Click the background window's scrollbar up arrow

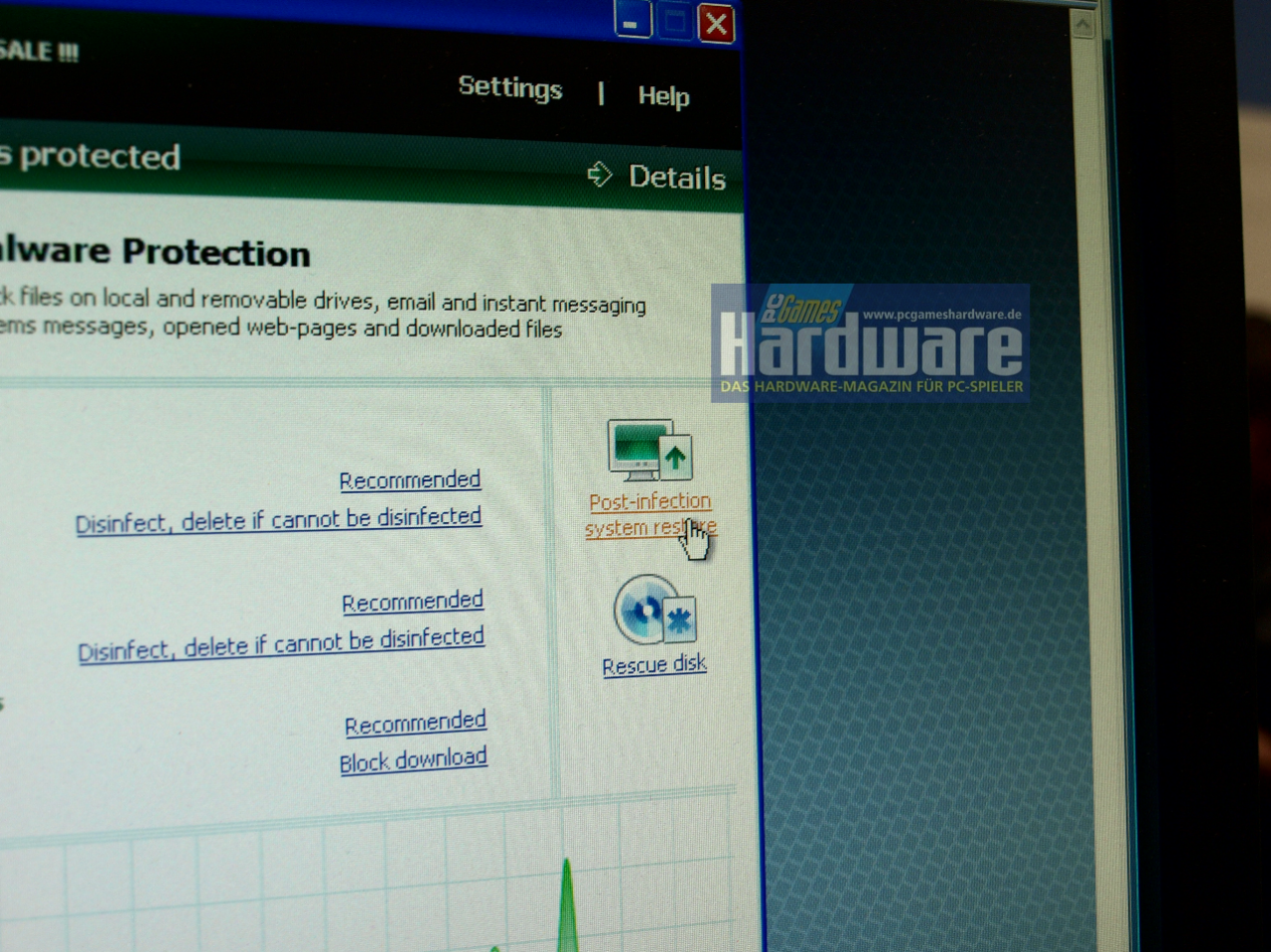1083,24
